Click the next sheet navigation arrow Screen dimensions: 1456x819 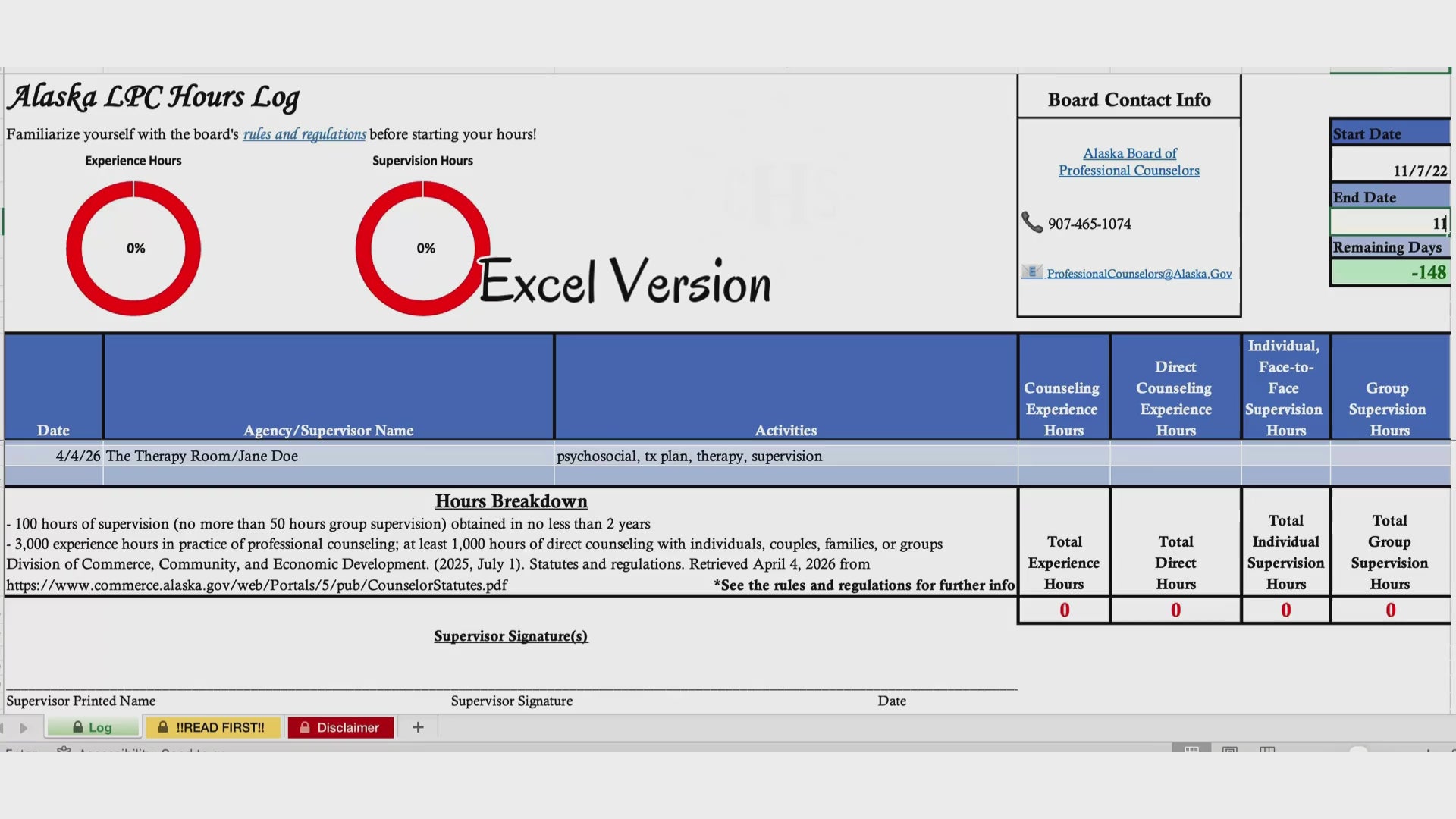tap(24, 728)
